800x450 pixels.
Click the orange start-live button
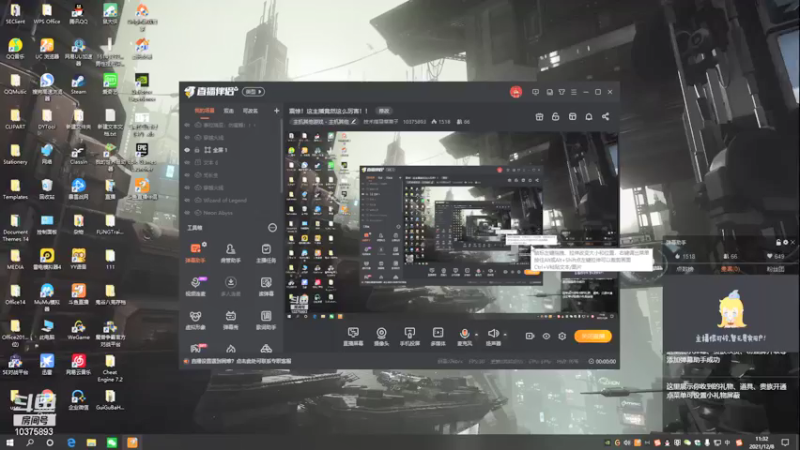coord(593,336)
